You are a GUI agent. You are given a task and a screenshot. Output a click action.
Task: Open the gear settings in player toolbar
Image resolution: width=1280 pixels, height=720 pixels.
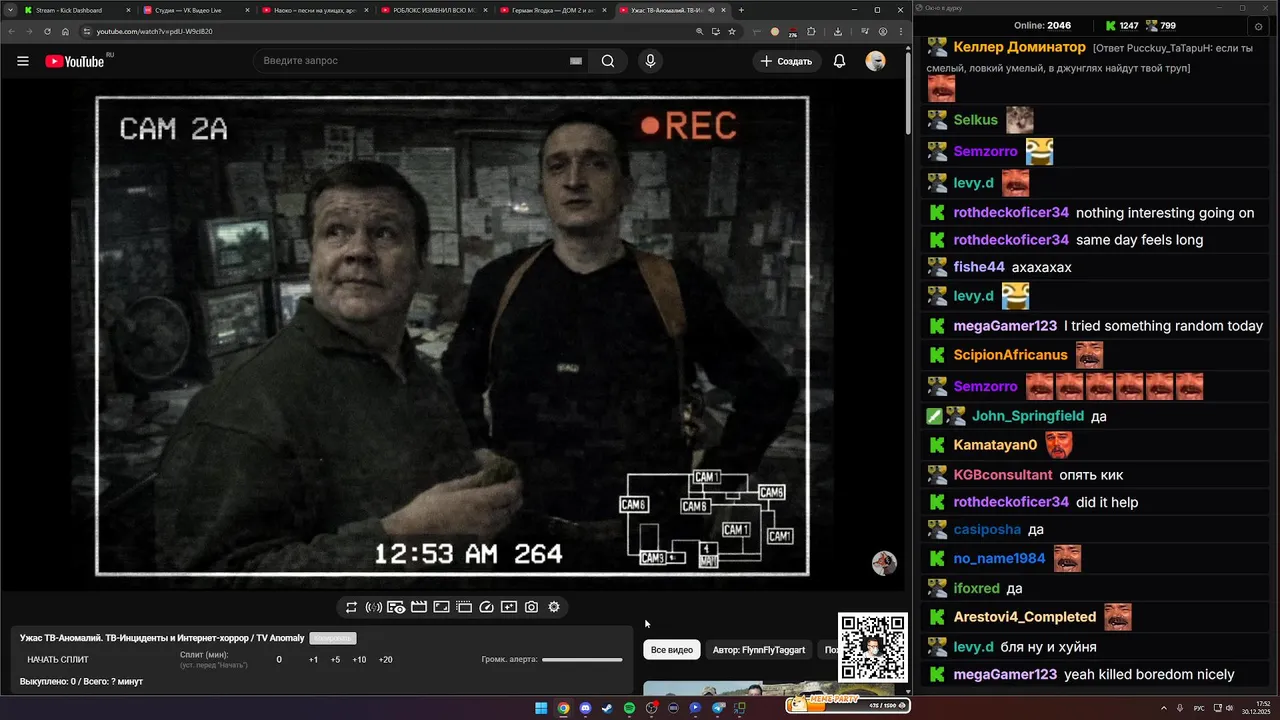click(554, 607)
